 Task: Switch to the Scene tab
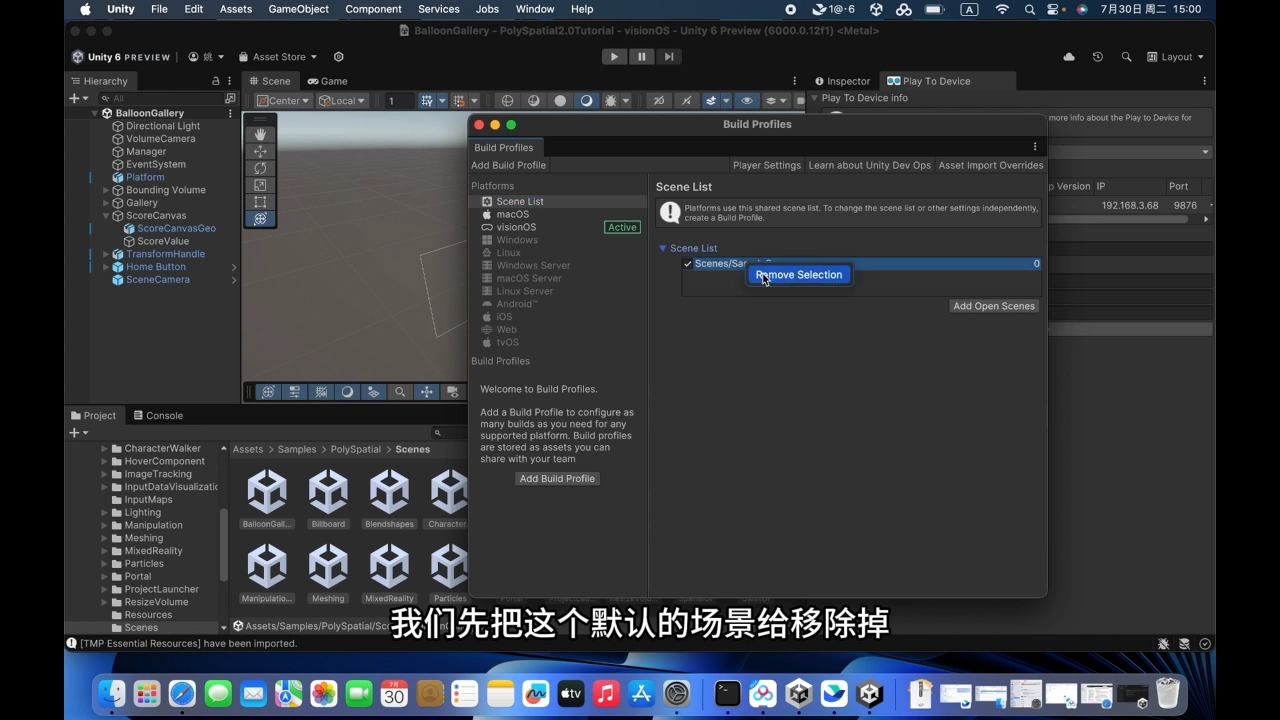point(269,81)
